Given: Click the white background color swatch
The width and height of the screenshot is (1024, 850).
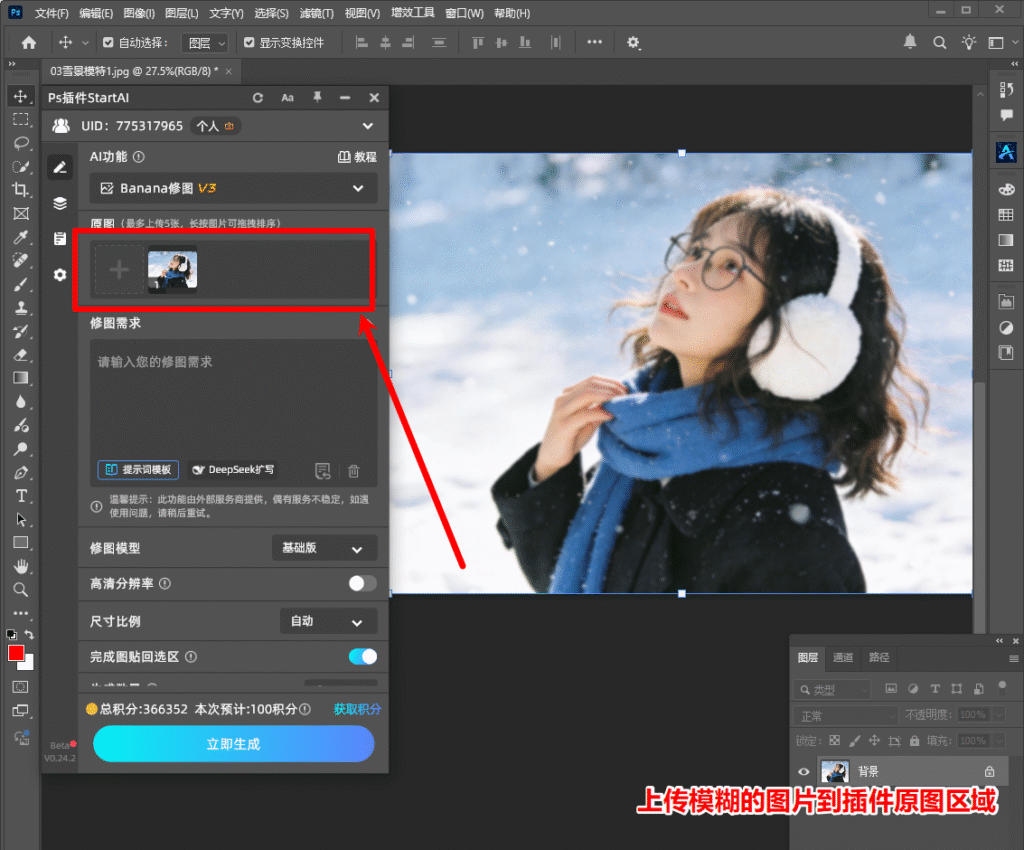Looking at the screenshot, I should pos(28,665).
